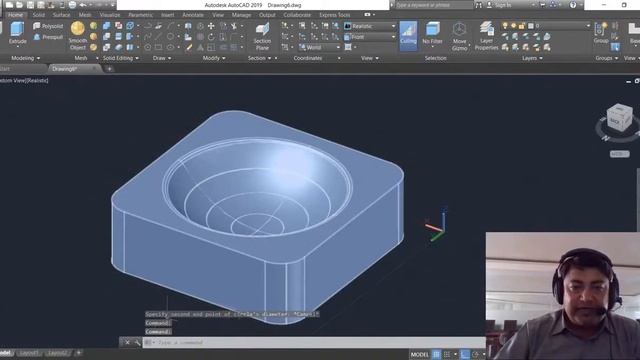Click the solid Union icon

107,26
